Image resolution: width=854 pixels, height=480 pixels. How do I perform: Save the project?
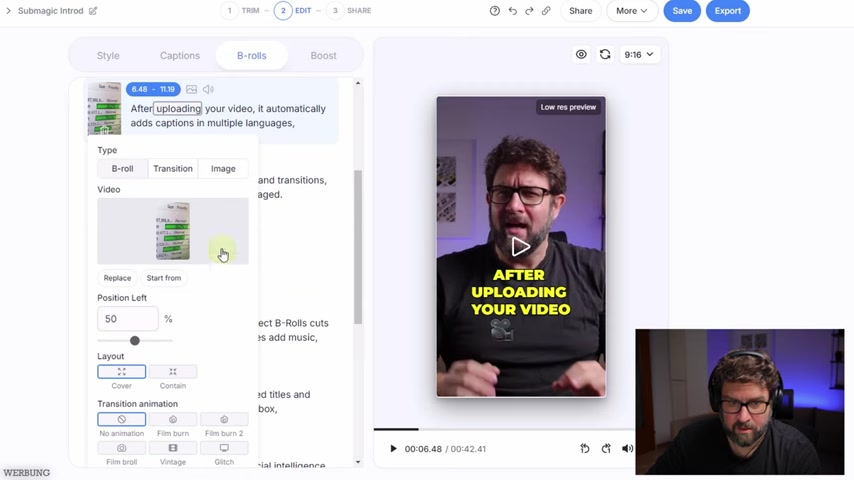click(682, 11)
